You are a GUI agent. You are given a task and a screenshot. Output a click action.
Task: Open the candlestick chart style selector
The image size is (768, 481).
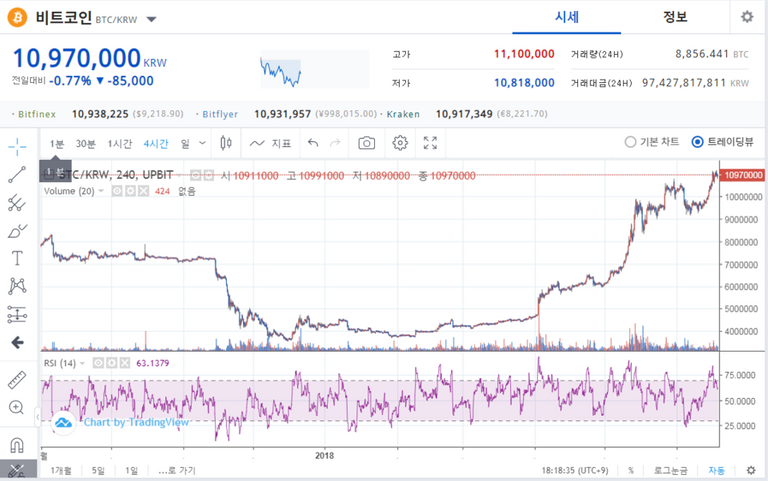(x=226, y=143)
